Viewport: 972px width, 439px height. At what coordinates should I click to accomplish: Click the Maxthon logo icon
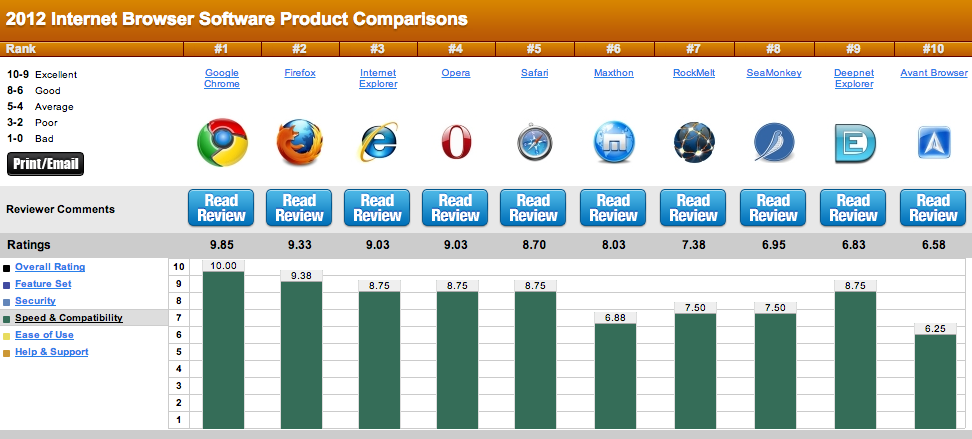pyautogui.click(x=614, y=143)
